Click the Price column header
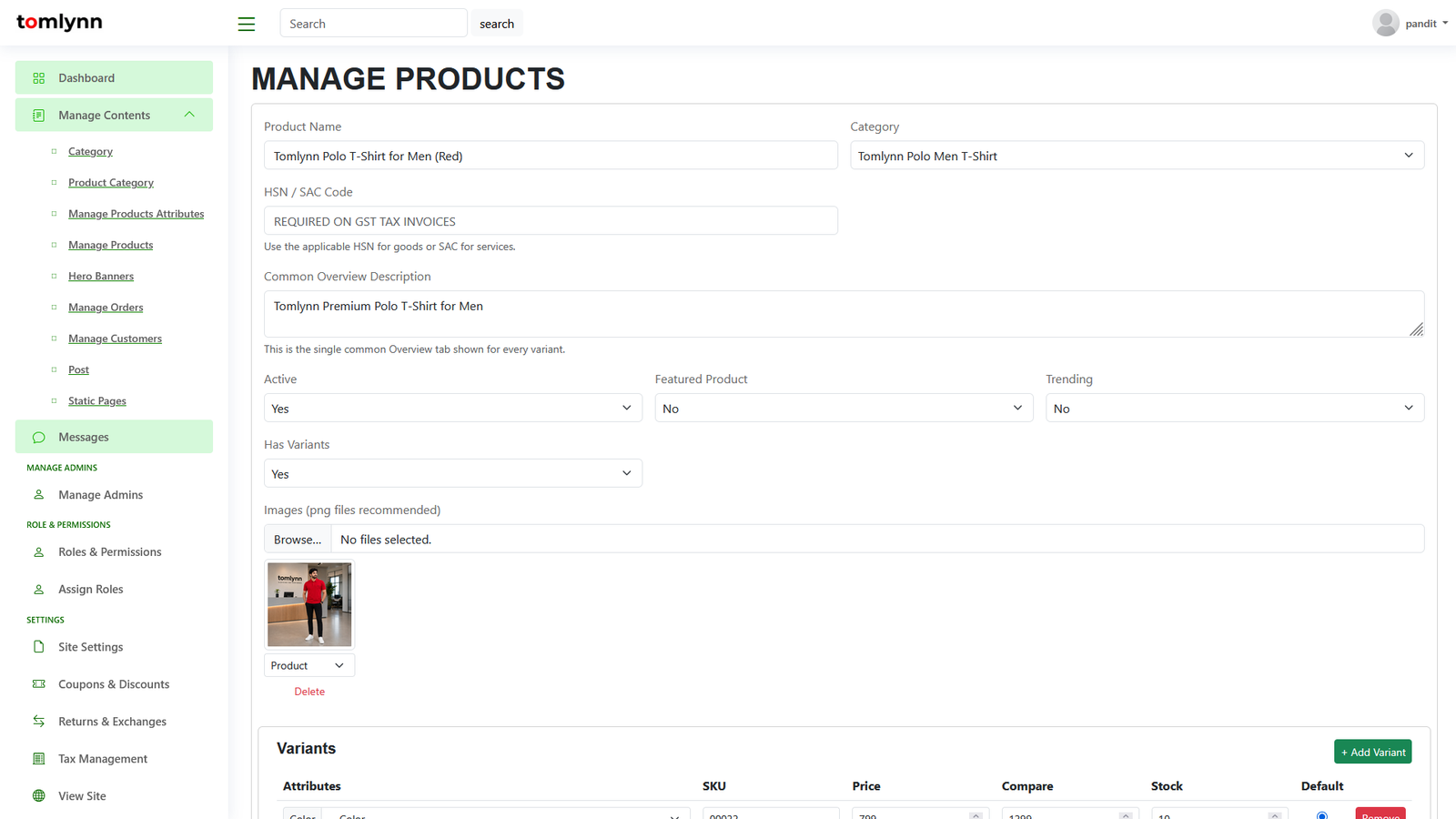 866,786
